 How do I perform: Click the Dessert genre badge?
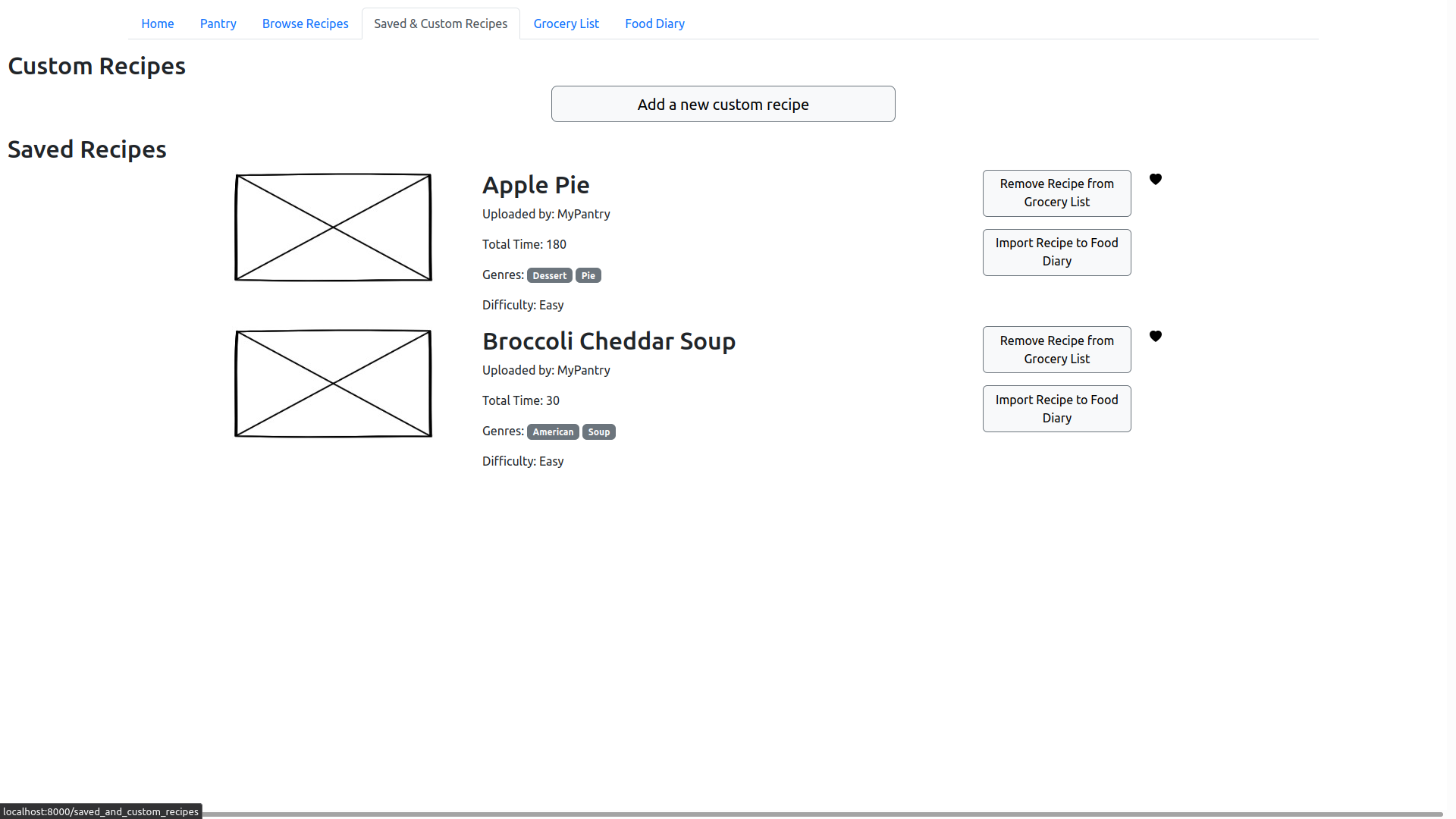coord(549,275)
